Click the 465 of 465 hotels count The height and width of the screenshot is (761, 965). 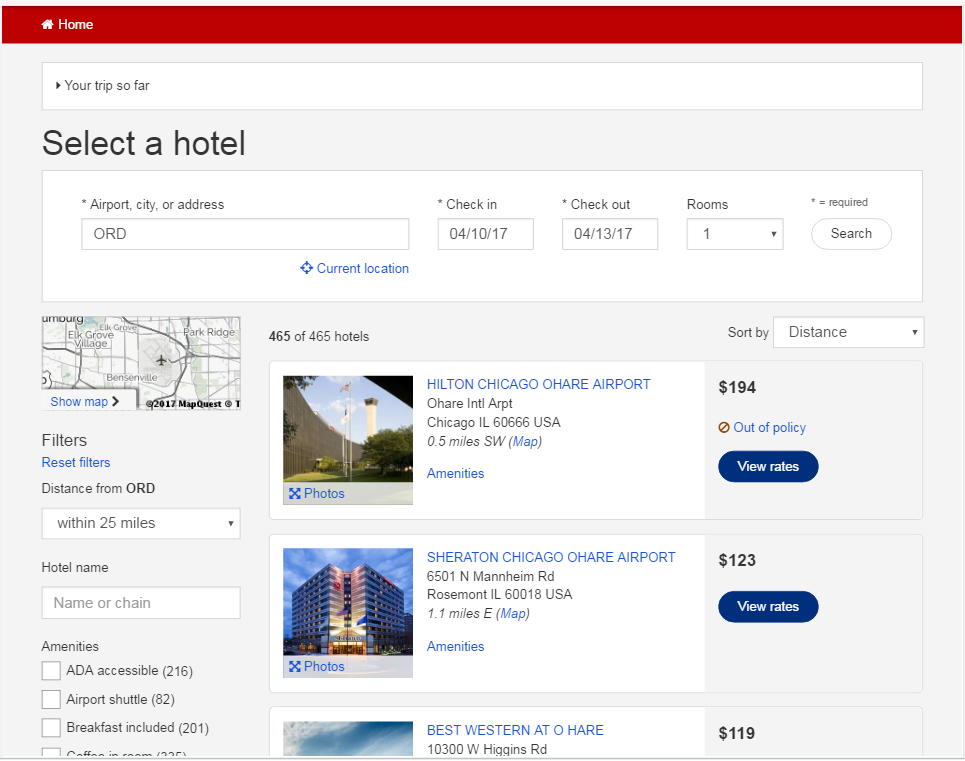319,337
